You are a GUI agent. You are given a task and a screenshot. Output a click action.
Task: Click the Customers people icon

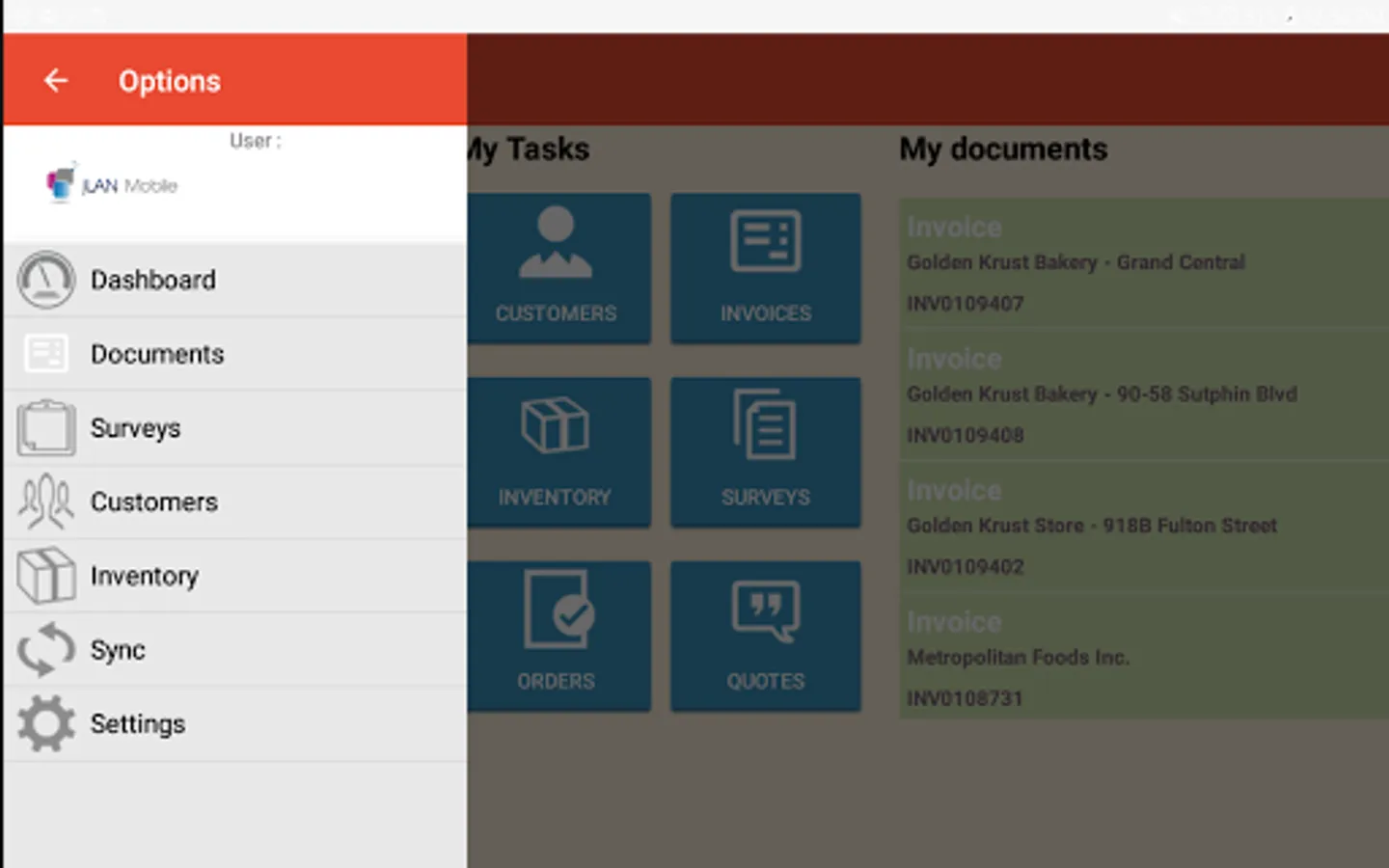[x=45, y=502]
